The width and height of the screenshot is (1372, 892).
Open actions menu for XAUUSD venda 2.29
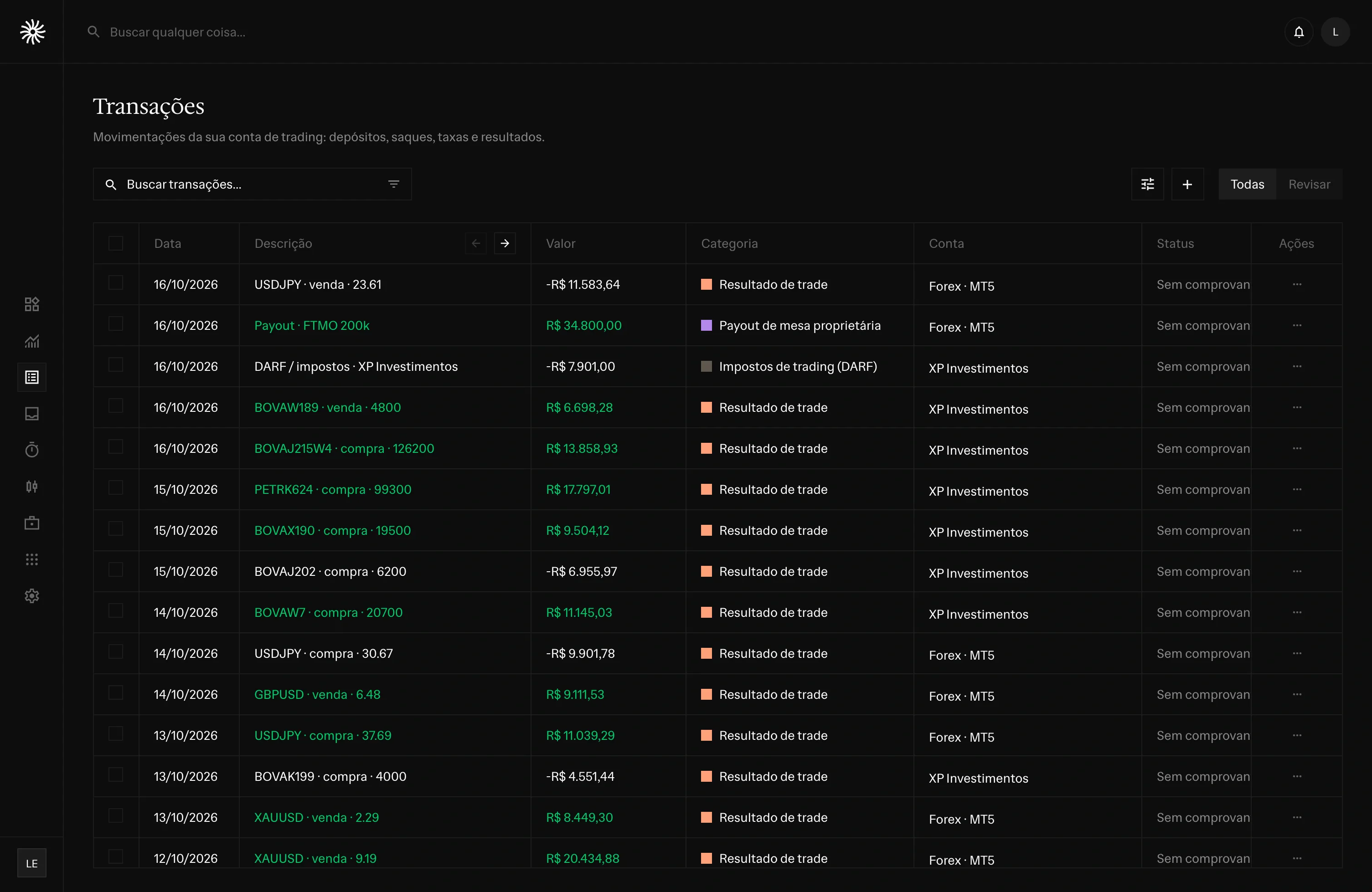1297,817
